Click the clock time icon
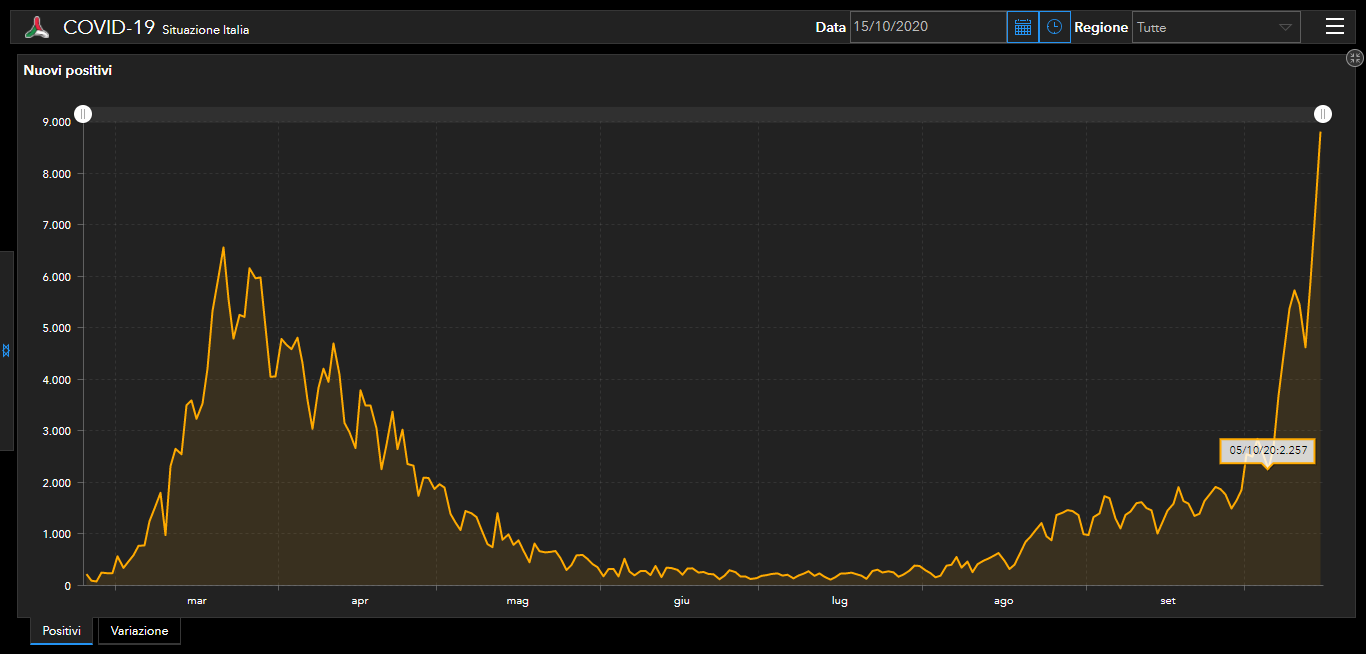This screenshot has height=654, width=1366. pyautogui.click(x=1054, y=27)
